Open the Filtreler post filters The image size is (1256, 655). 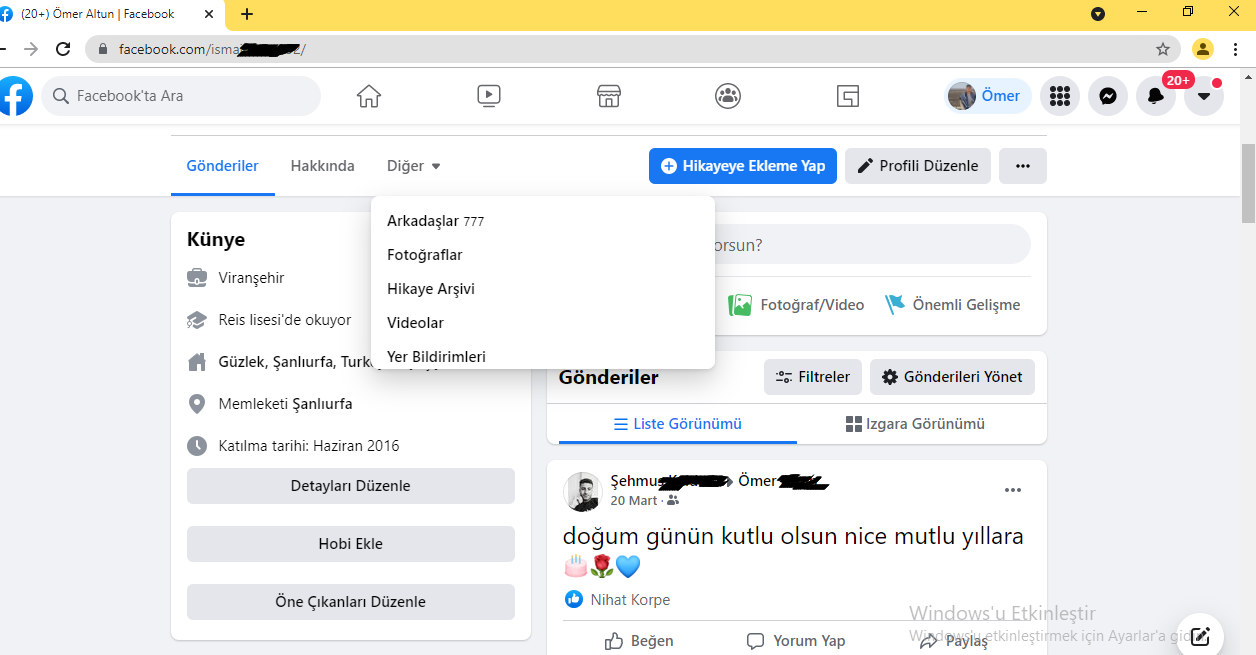point(813,377)
